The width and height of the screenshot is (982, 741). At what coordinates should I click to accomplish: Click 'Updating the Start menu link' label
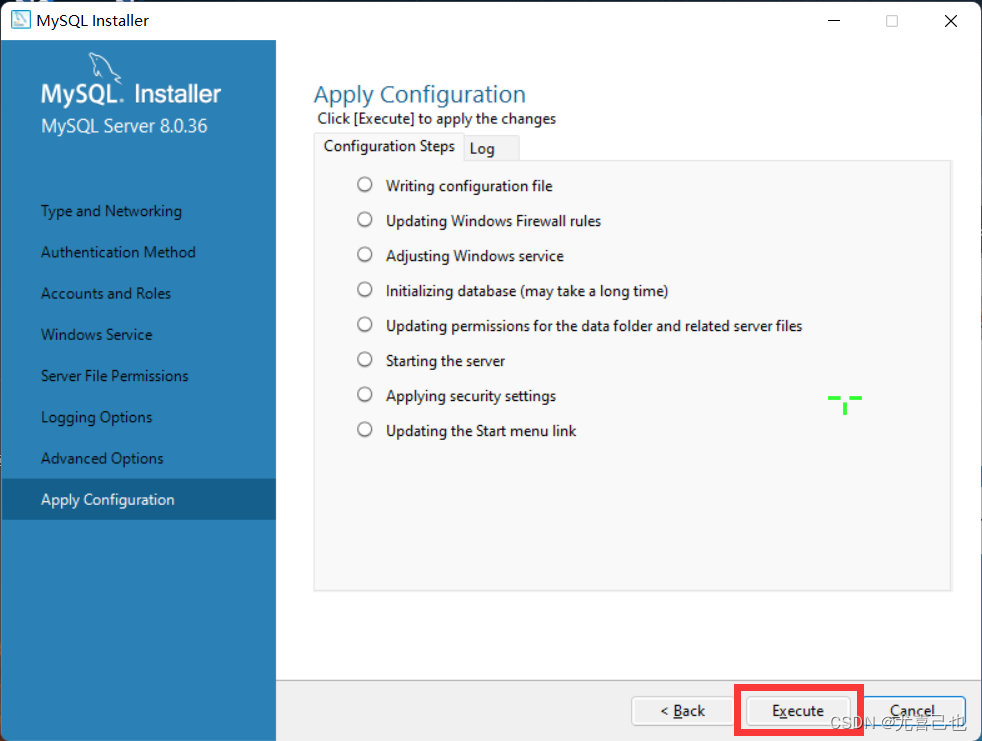coord(481,431)
